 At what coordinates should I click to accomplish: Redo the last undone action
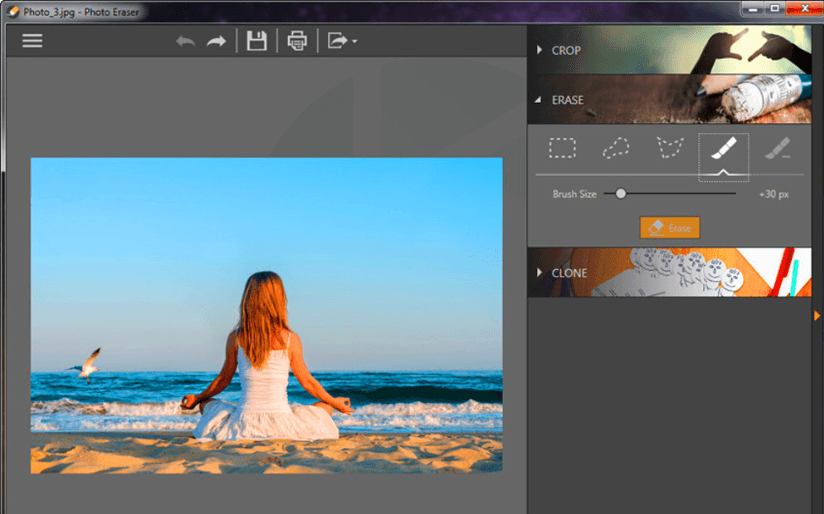[x=216, y=41]
